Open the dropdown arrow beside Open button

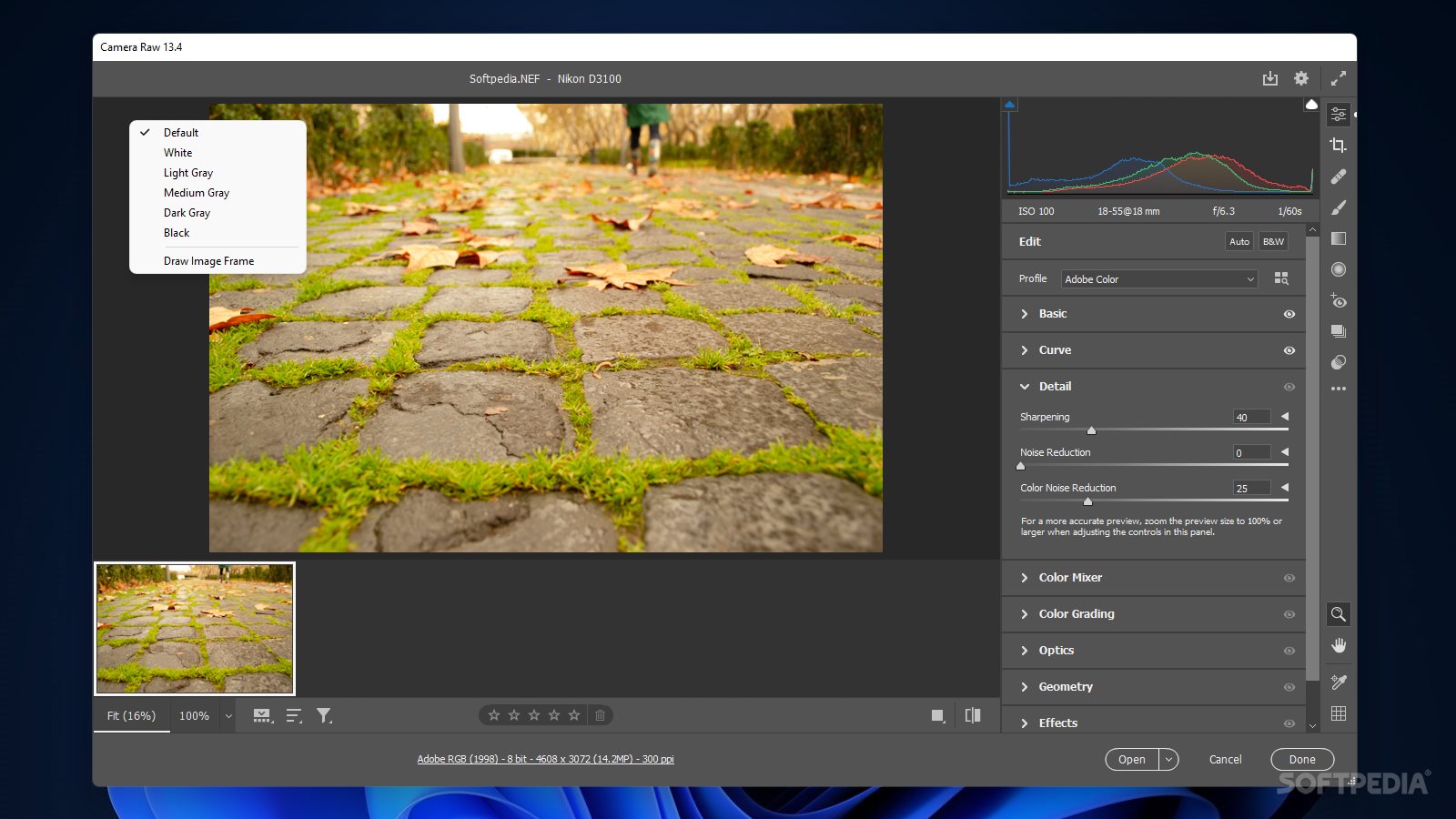(1168, 759)
